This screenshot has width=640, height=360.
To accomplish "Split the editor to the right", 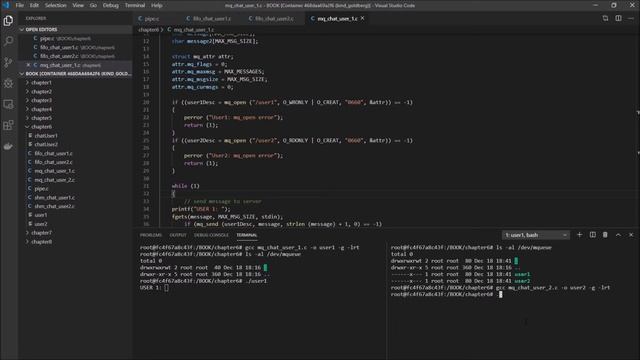I will [618, 18].
